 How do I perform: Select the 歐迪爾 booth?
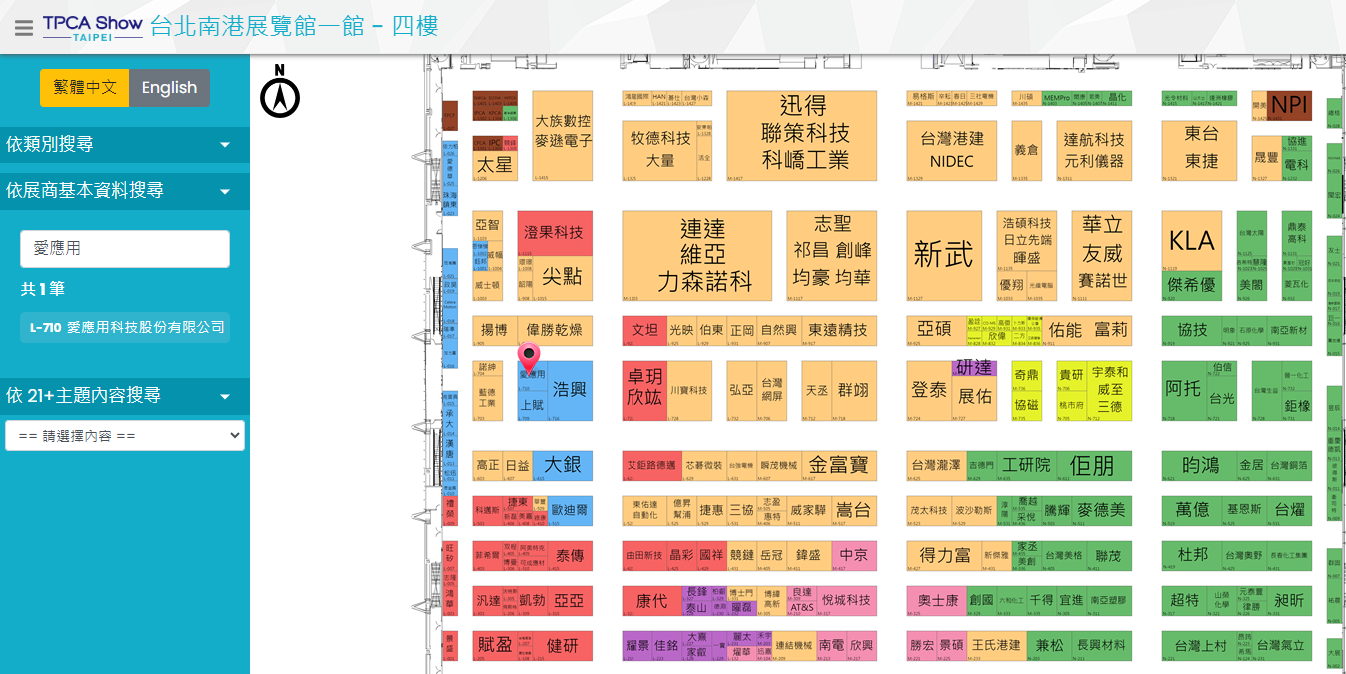(570, 510)
